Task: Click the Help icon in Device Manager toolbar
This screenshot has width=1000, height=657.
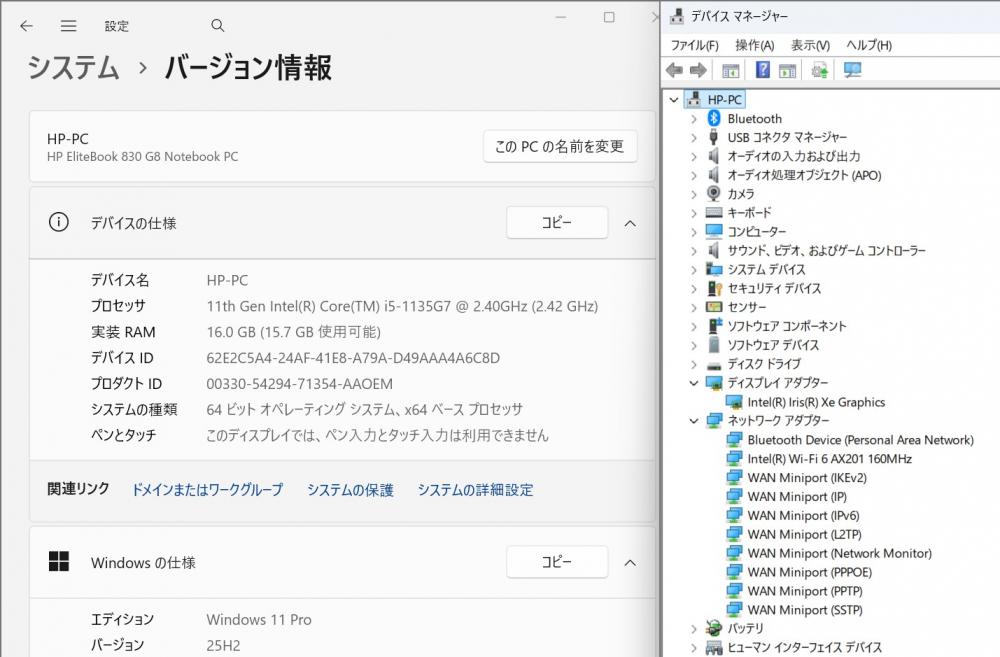Action: tap(762, 70)
